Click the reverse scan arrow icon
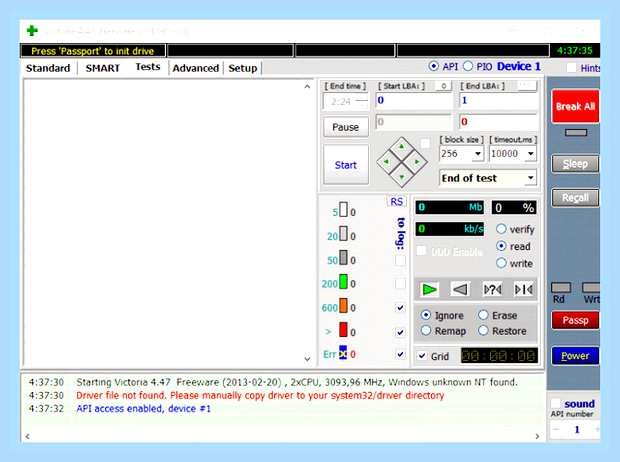The height and width of the screenshot is (462, 620). (x=460, y=290)
